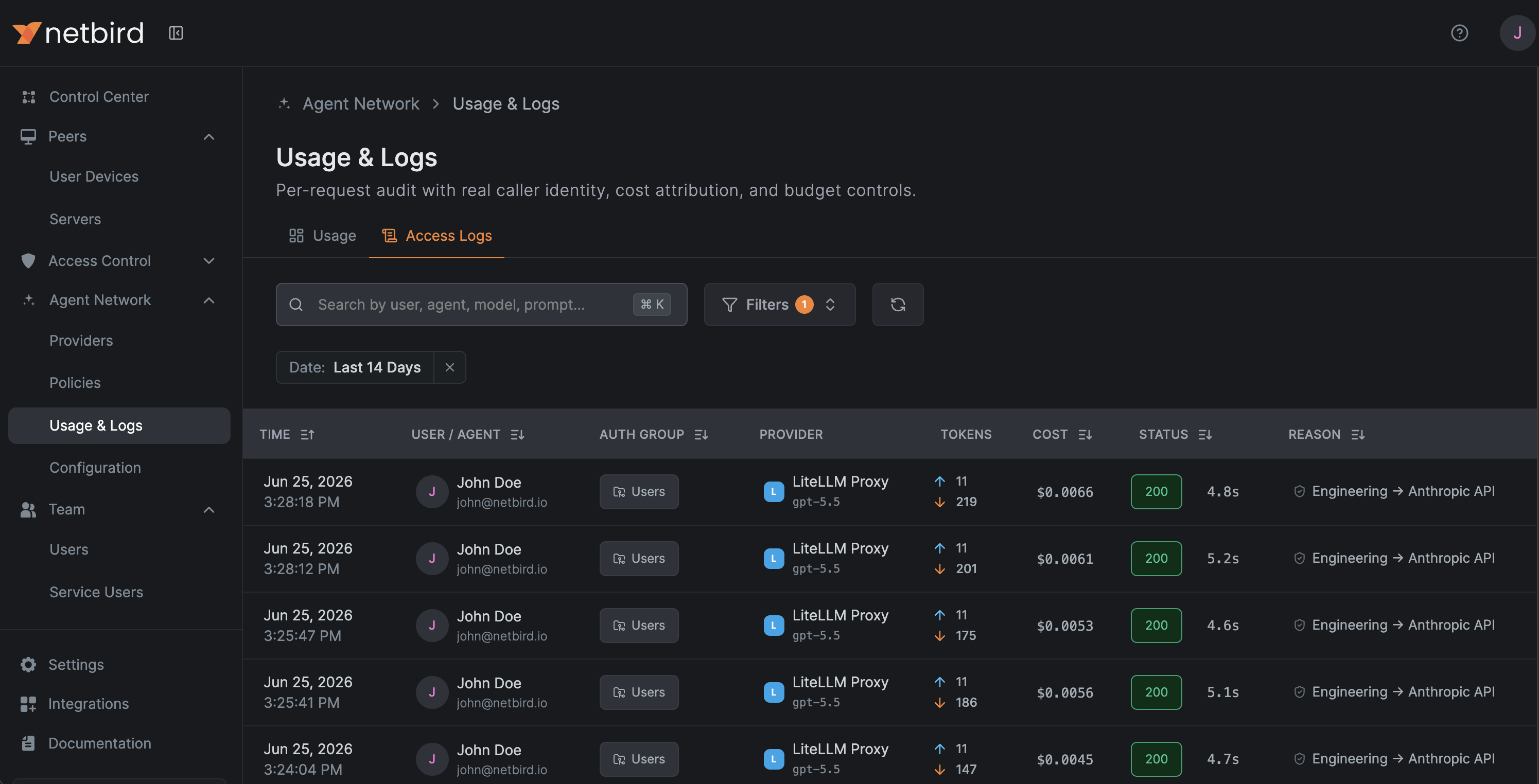Click the Peers monitor icon
The width and height of the screenshot is (1539, 784).
click(x=28, y=137)
